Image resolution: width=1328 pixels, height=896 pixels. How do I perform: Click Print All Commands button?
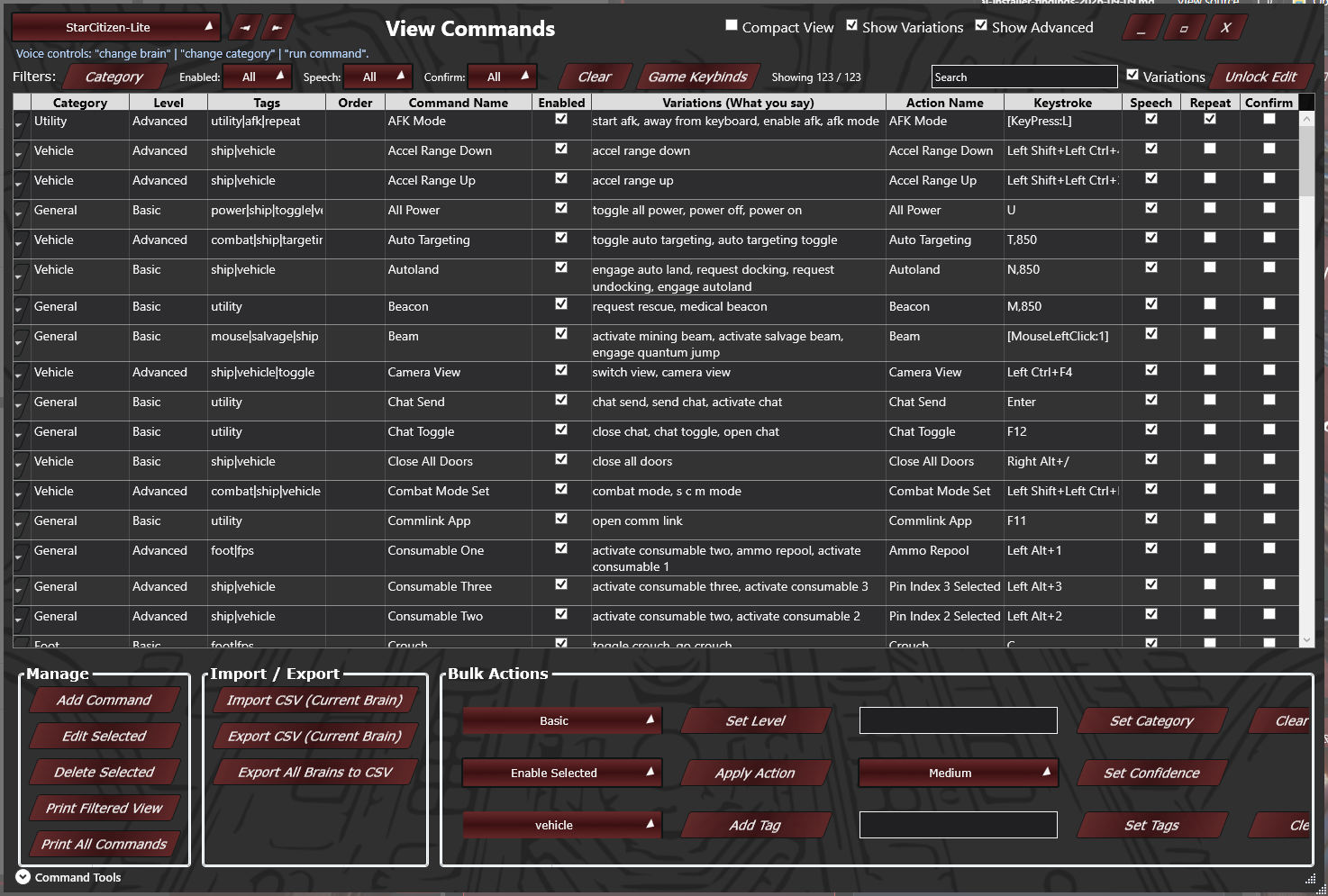(x=105, y=844)
